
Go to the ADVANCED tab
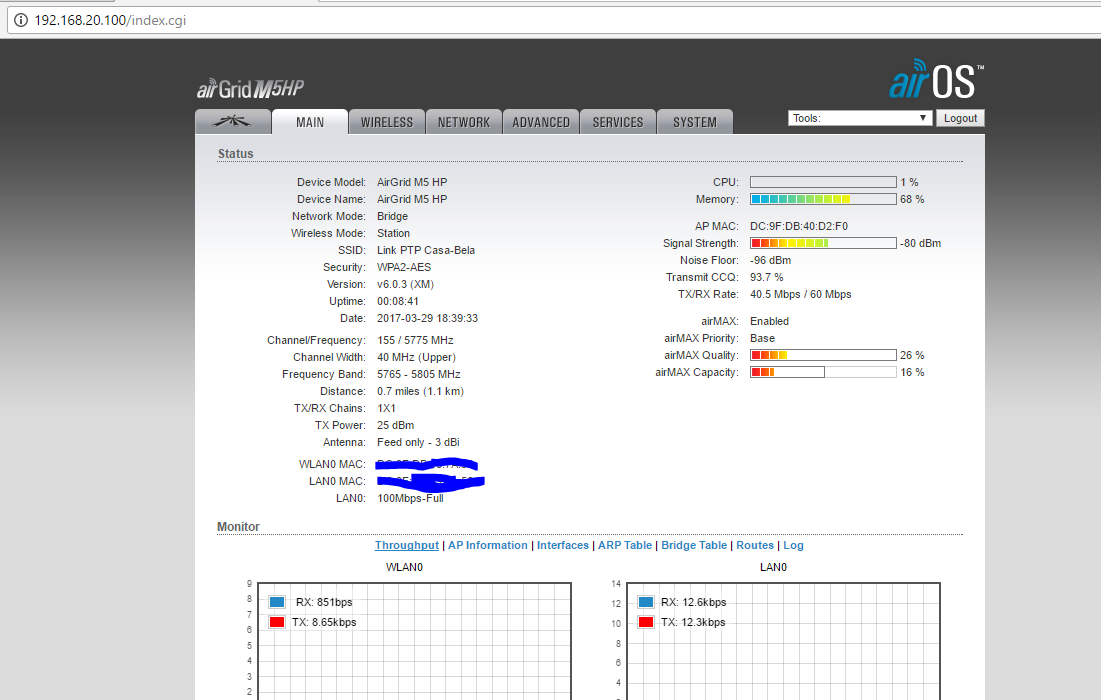click(541, 122)
